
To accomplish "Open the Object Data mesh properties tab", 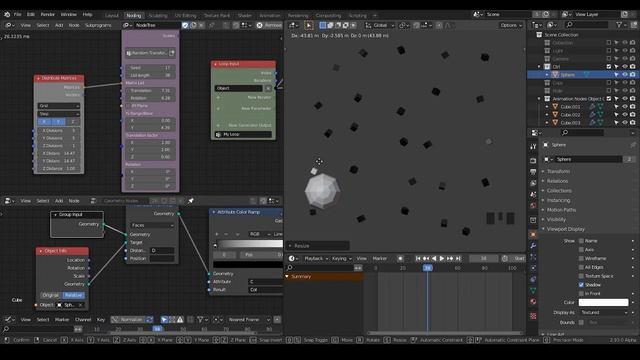I will [x=533, y=291].
